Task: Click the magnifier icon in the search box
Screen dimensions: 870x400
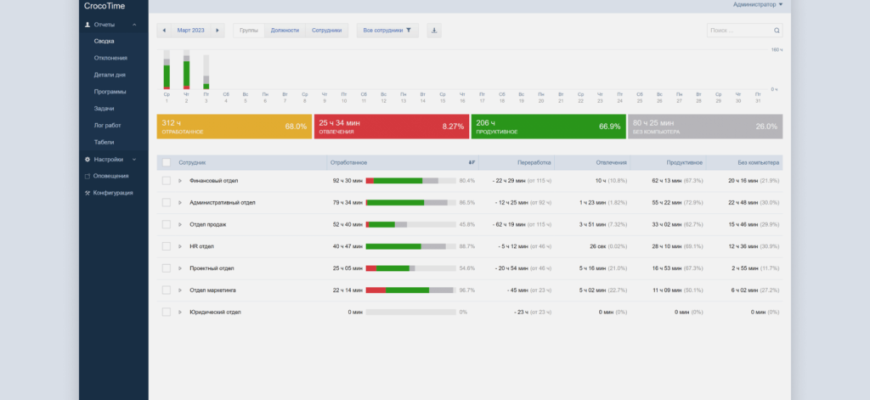Action: pyautogui.click(x=777, y=31)
